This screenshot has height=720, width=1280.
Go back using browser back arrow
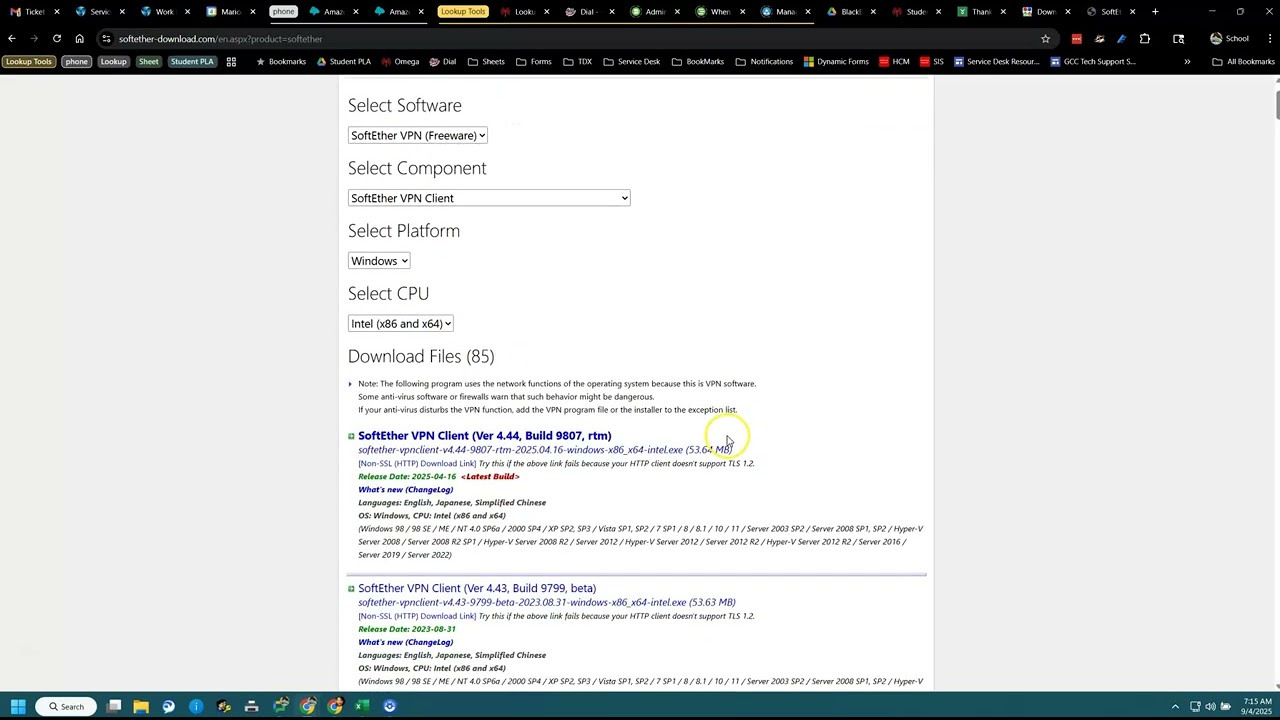tap(12, 38)
